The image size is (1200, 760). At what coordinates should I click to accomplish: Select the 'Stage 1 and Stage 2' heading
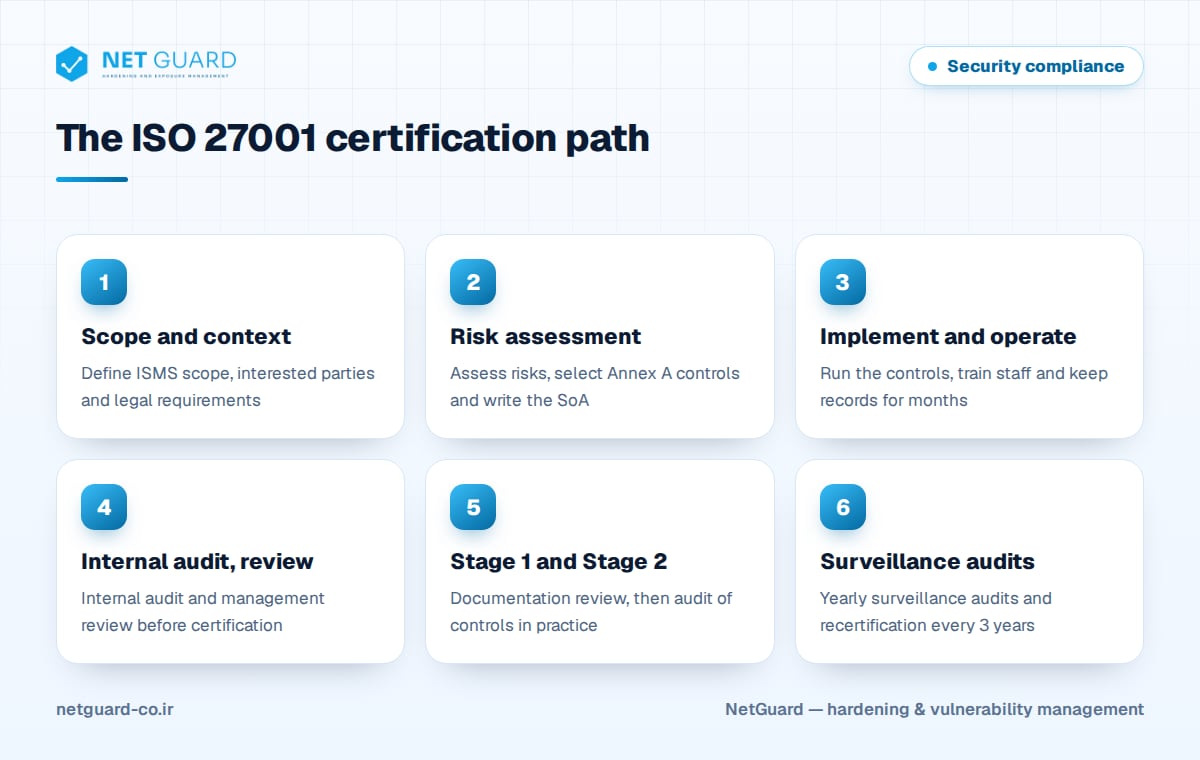pyautogui.click(x=559, y=562)
